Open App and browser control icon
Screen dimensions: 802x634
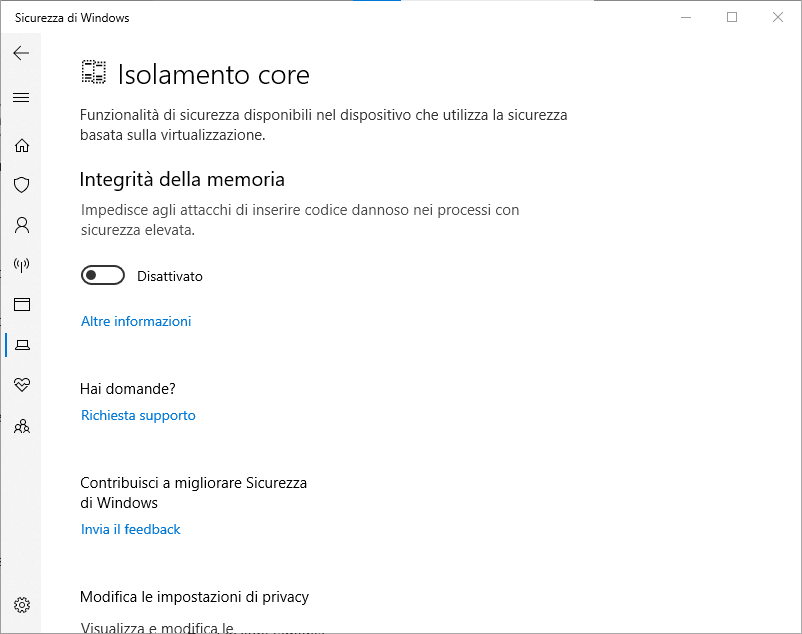point(22,305)
